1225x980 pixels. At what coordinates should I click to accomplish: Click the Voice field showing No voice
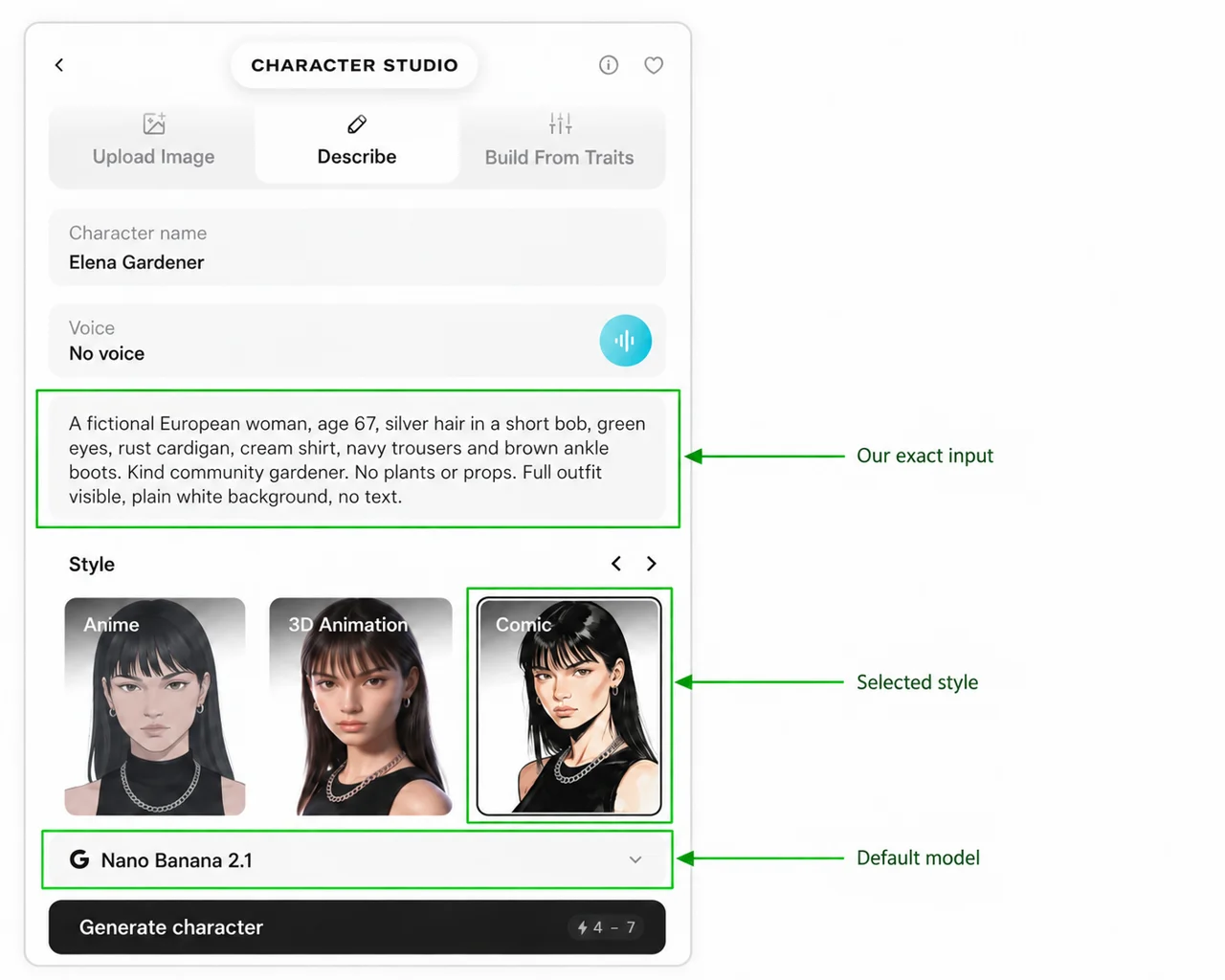pyautogui.click(x=357, y=341)
